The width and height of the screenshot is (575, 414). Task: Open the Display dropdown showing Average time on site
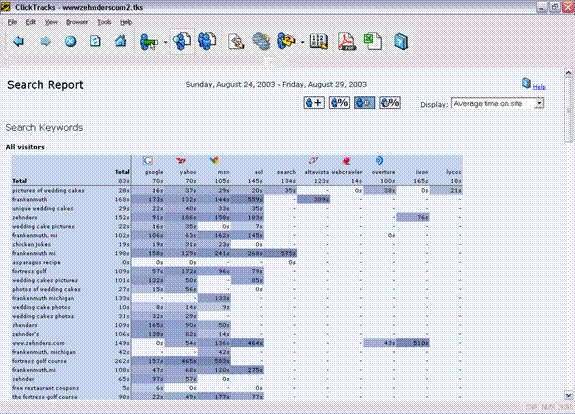[497, 104]
